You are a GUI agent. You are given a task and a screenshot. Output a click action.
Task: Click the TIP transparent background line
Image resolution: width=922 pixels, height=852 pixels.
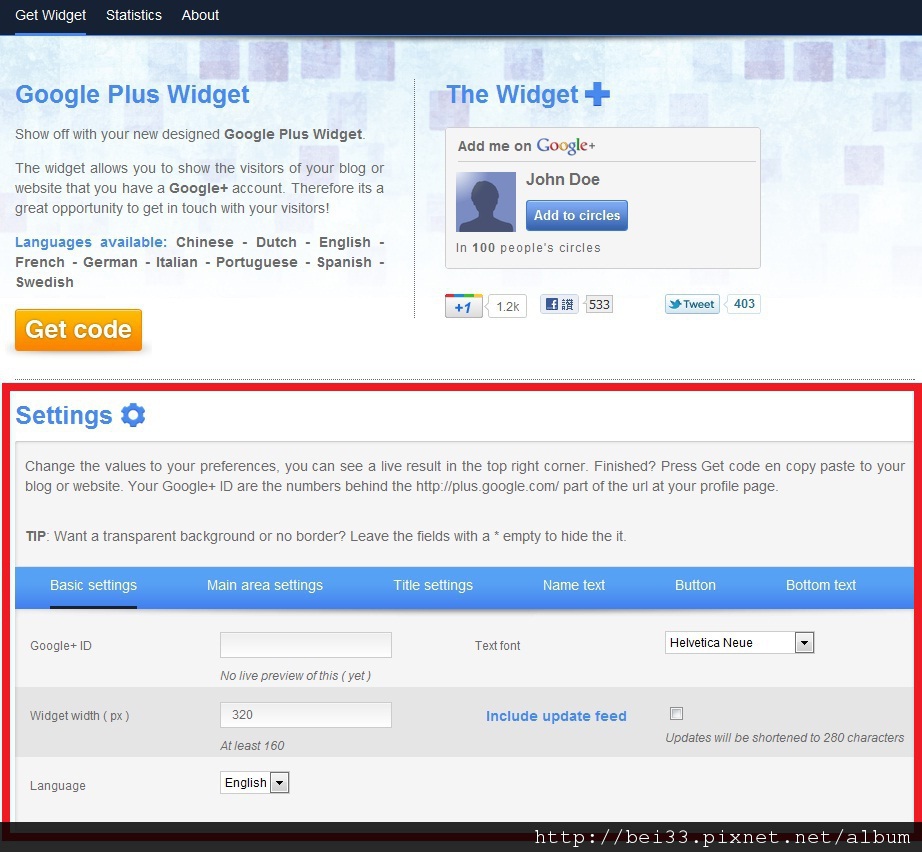click(x=326, y=536)
